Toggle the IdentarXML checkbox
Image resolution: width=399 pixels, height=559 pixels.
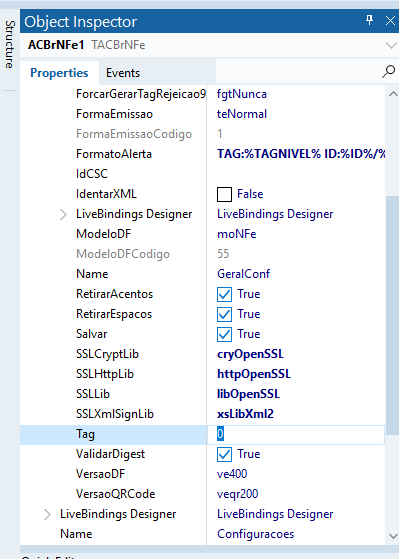[x=224, y=194]
